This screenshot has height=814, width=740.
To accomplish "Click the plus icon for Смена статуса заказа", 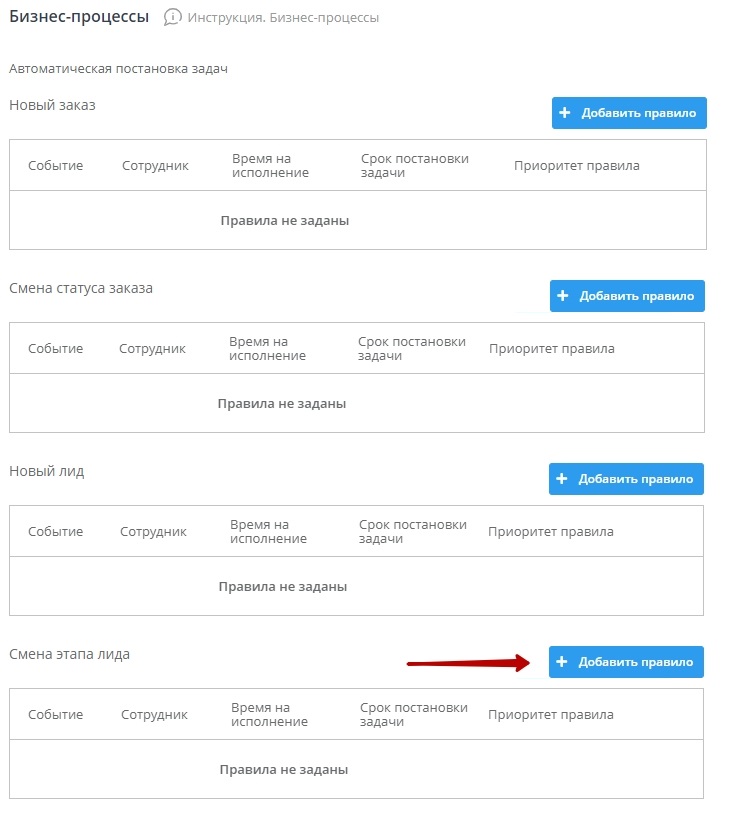I will [563, 296].
